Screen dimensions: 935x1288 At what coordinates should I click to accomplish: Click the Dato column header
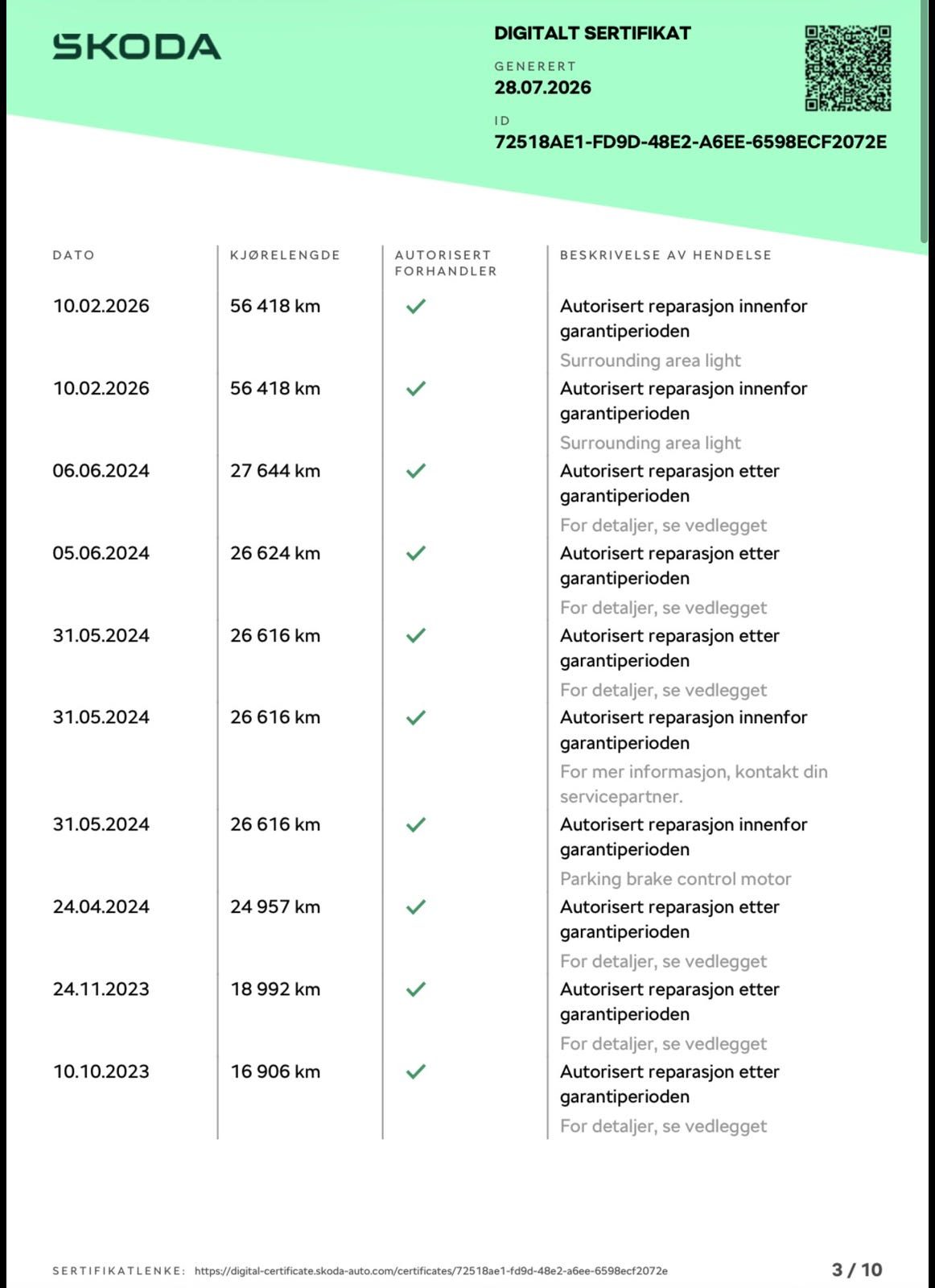coord(73,255)
